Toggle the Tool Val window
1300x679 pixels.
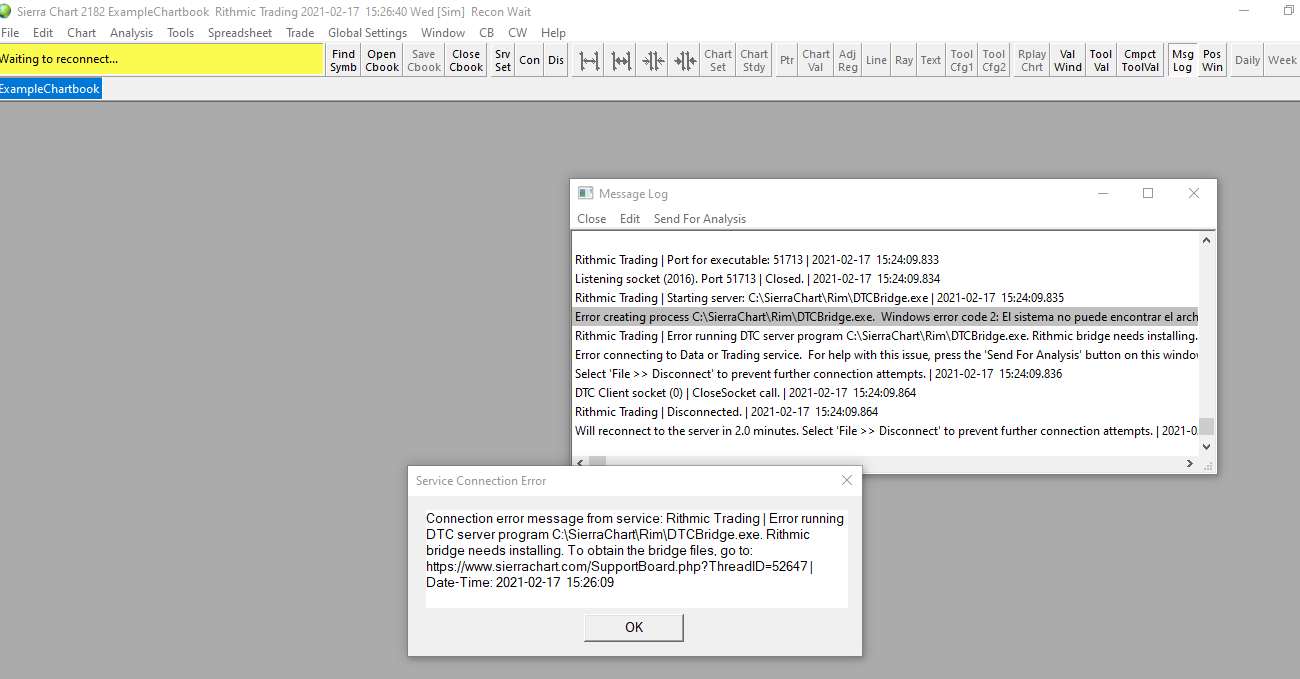(1101, 60)
